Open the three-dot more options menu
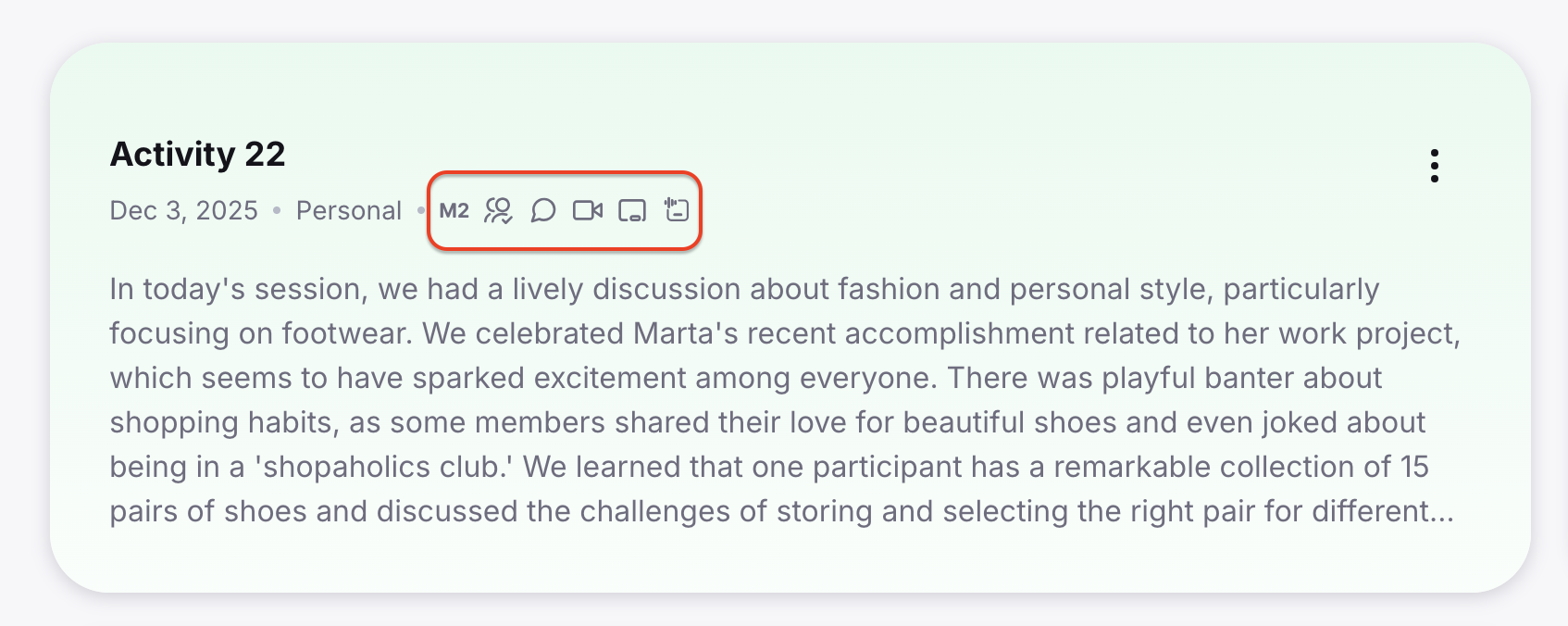Image resolution: width=1568 pixels, height=626 pixels. (x=1434, y=166)
